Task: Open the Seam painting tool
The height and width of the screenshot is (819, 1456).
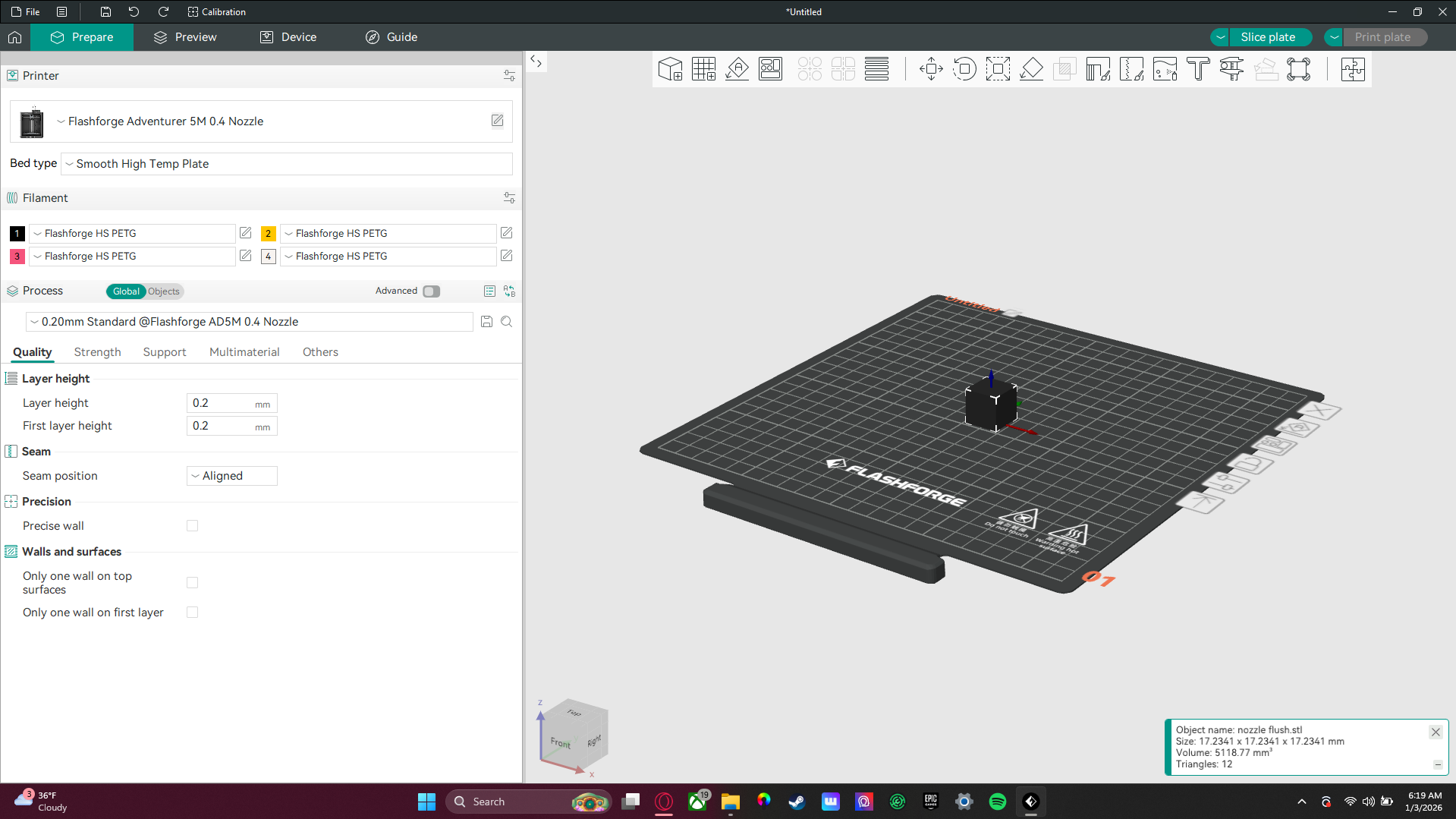Action: pyautogui.click(x=1131, y=69)
